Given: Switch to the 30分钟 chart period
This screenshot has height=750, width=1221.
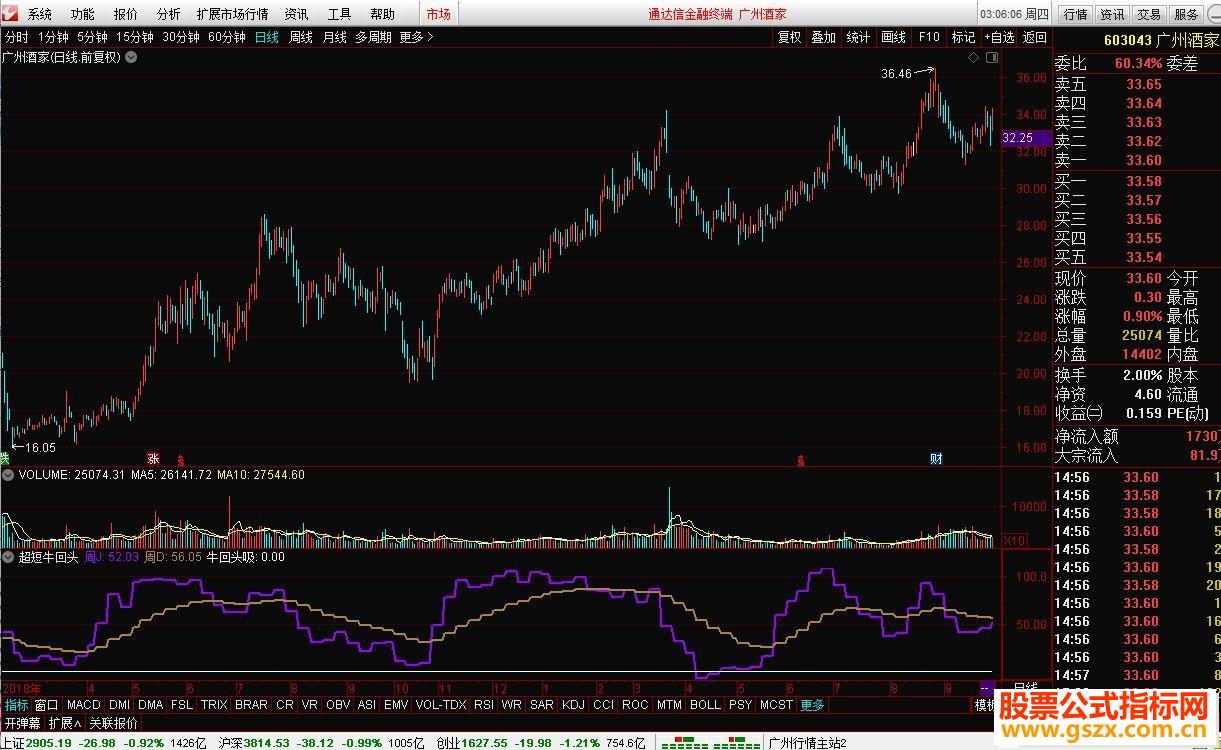Looking at the screenshot, I should tap(182, 37).
